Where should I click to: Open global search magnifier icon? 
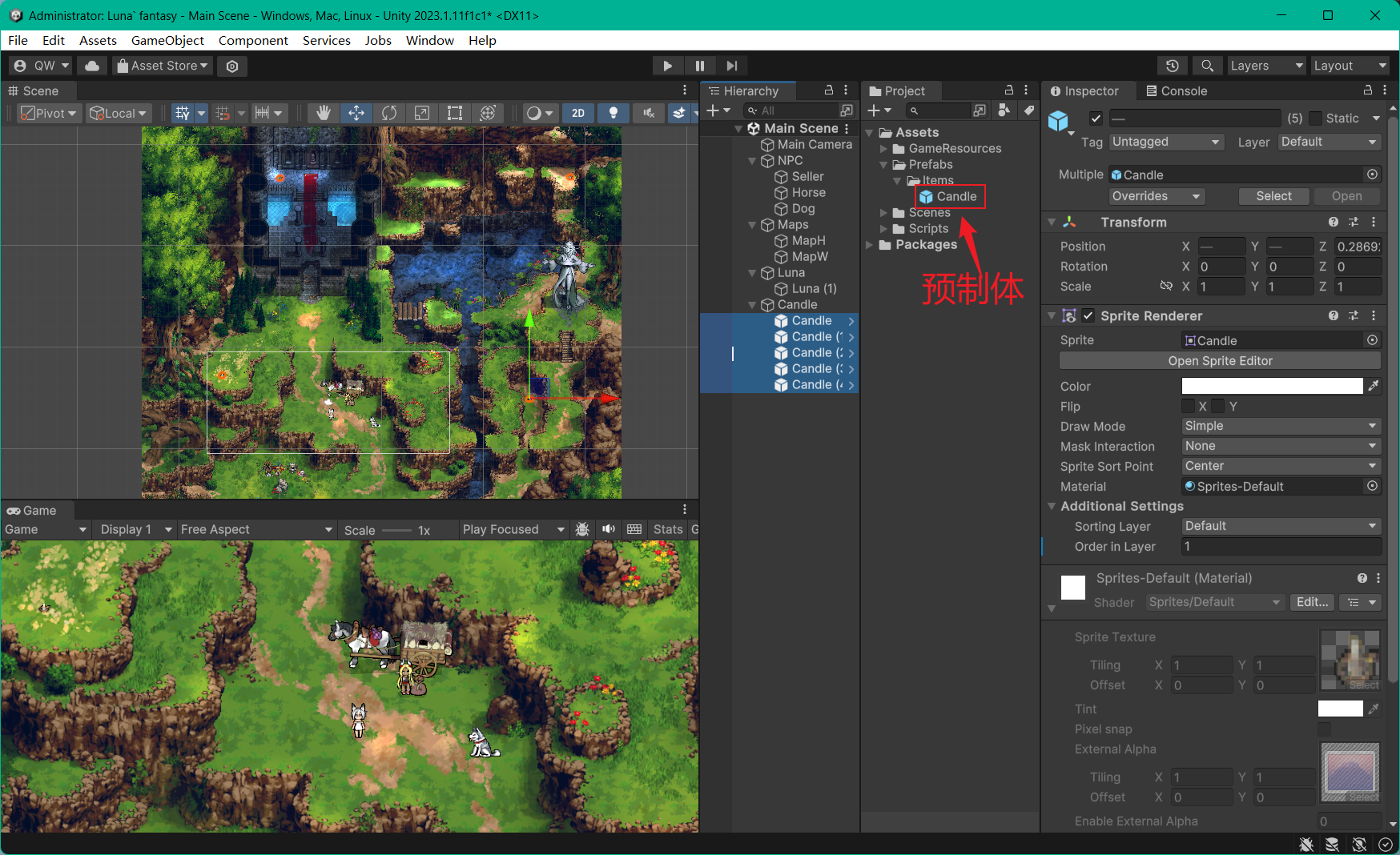[x=1207, y=66]
